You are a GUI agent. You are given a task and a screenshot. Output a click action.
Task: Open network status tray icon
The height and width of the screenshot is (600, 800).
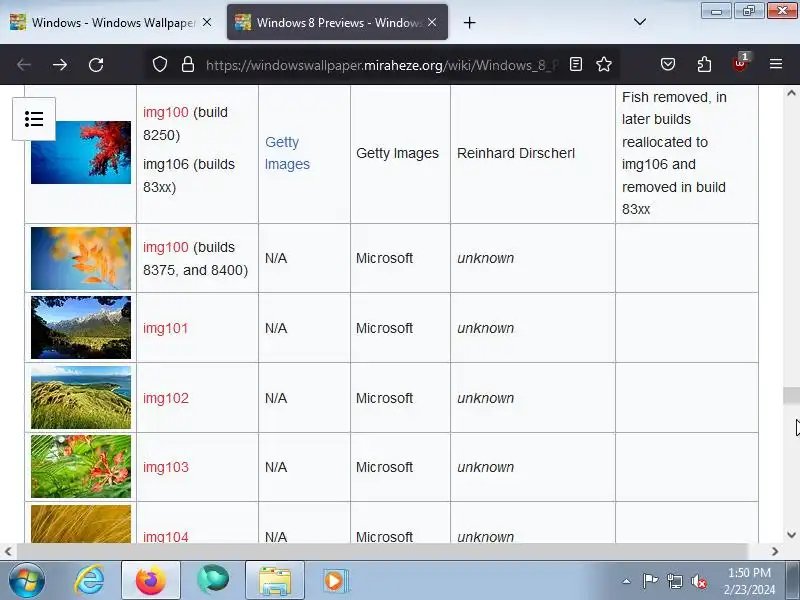pyautogui.click(x=674, y=581)
